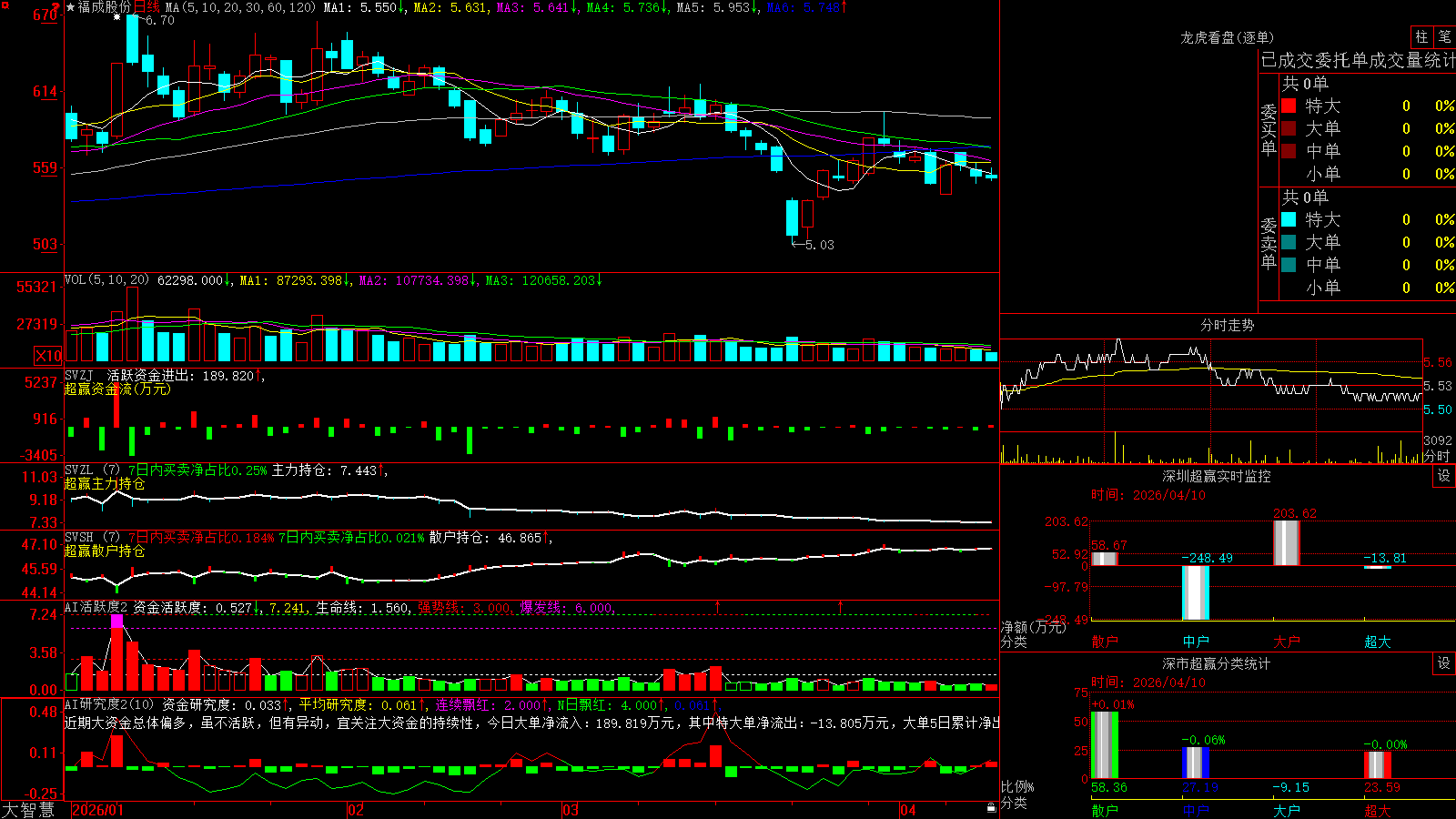This screenshot has width=1456, height=819.
Task: Select the AI研究度2(10) indicator label
Action: point(110,704)
